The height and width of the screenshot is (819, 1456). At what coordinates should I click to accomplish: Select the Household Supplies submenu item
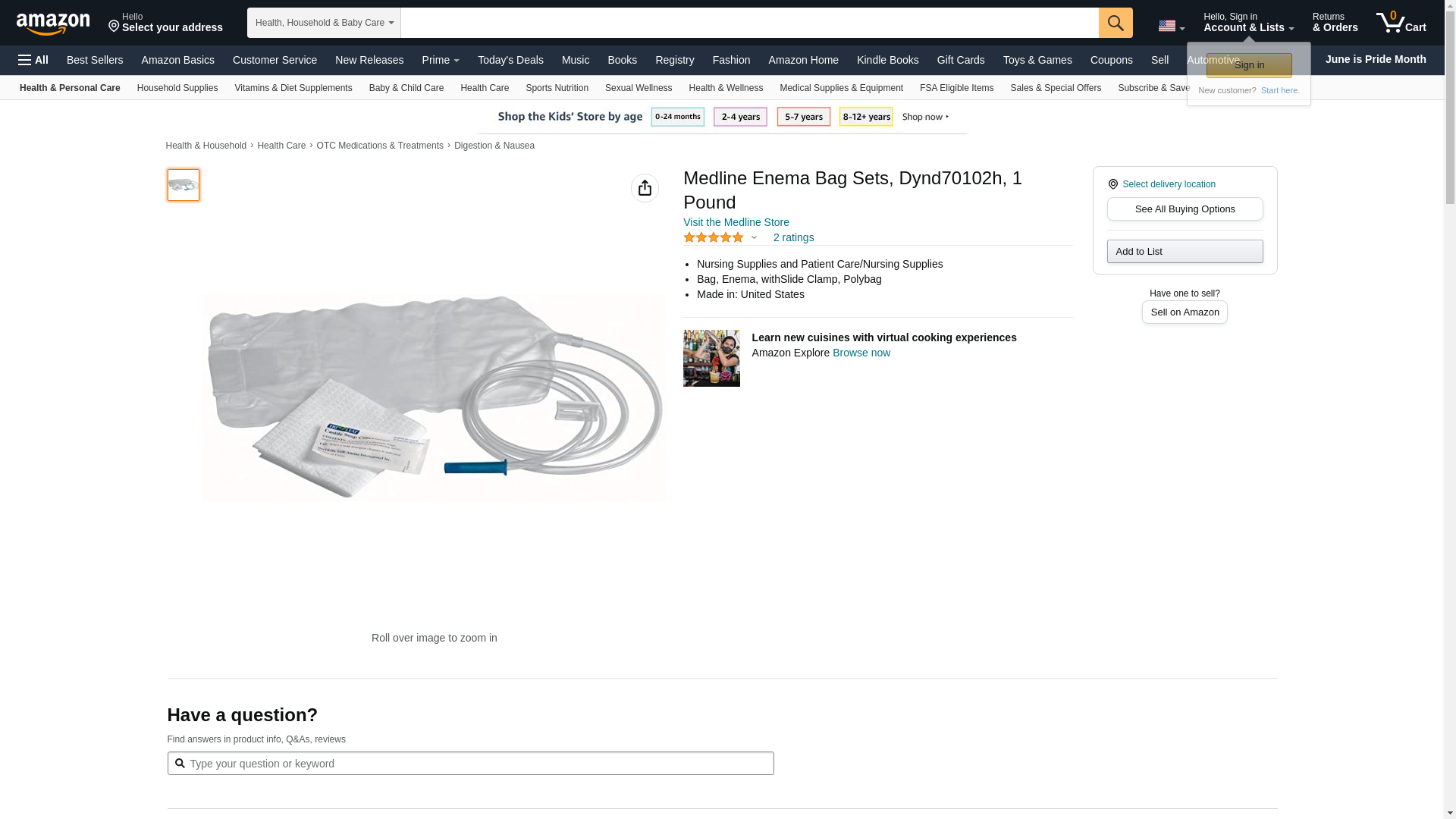[177, 88]
